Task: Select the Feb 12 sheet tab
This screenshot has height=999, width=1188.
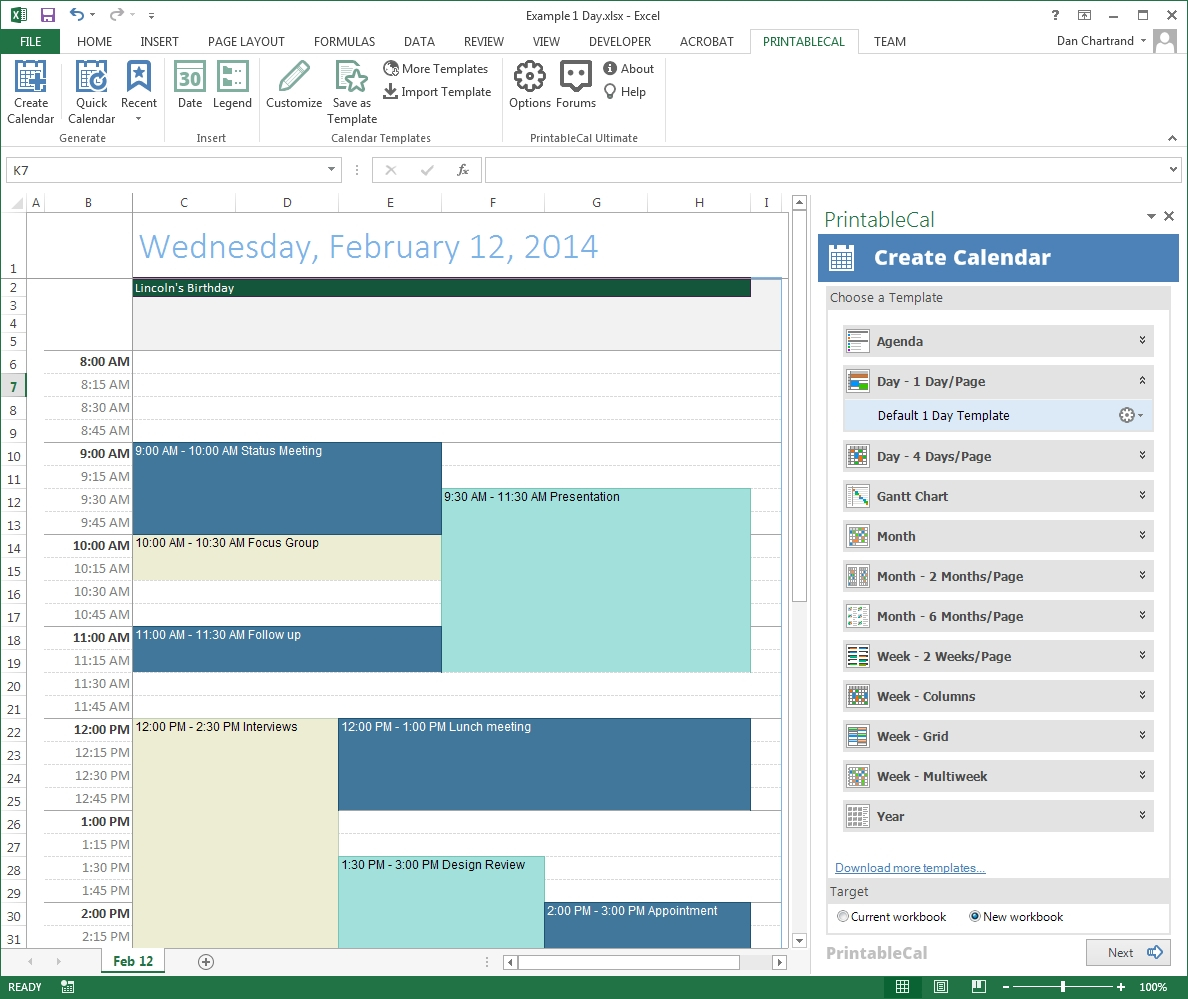Action: 133,961
